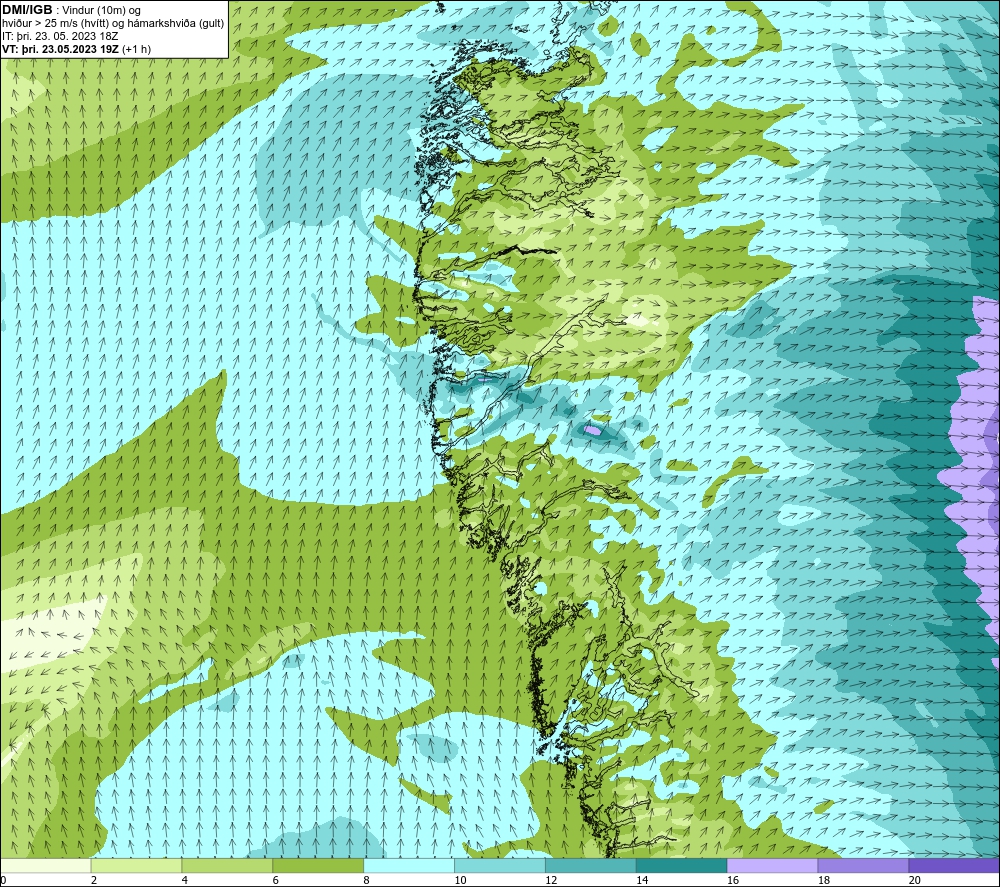This screenshot has height=887, width=1000.
Task: Click the legend scale value '8'
Action: click(367, 880)
